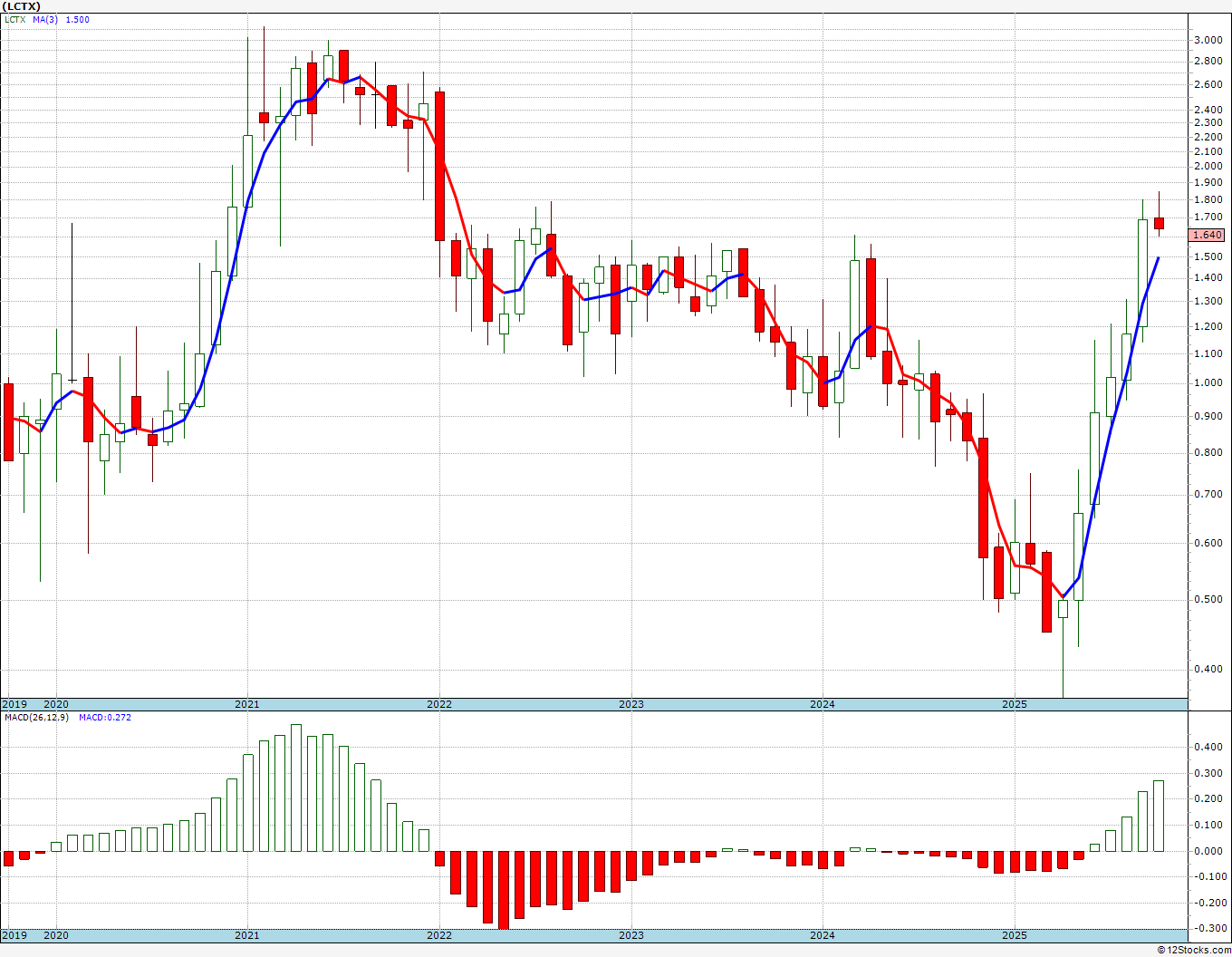Image resolution: width=1232 pixels, height=957 pixels.
Task: Click the 0.400 price axis label
Action: 1208,670
